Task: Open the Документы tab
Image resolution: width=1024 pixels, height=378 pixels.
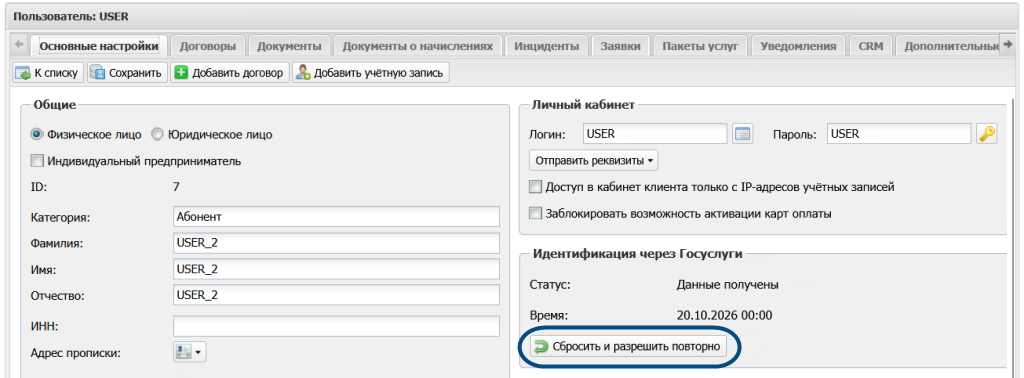Action: click(x=289, y=46)
